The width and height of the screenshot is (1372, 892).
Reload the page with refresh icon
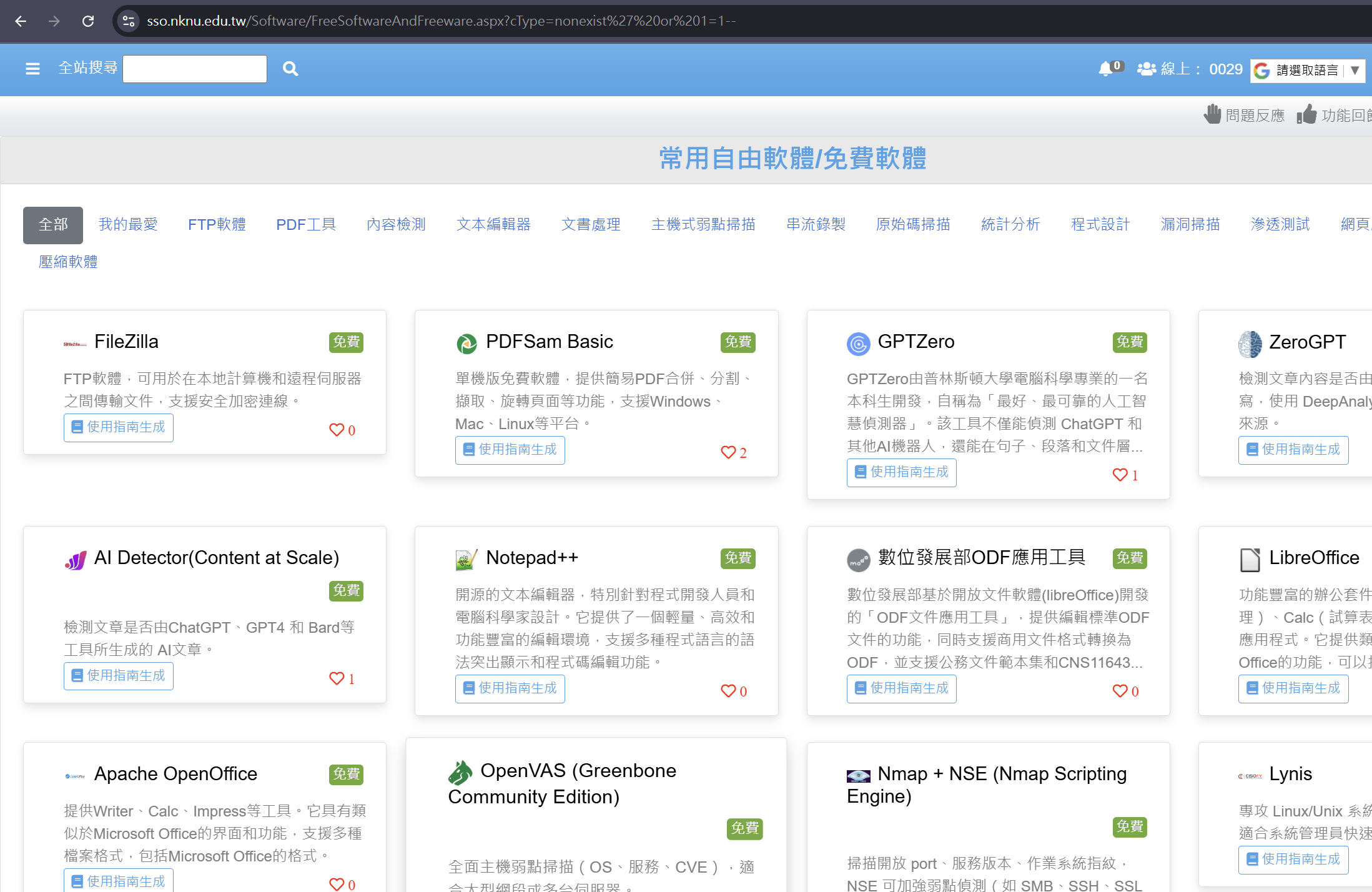click(x=88, y=21)
